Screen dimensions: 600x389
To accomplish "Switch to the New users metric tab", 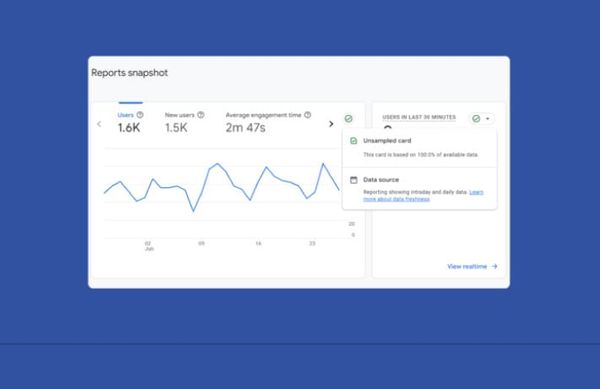I will 184,122.
